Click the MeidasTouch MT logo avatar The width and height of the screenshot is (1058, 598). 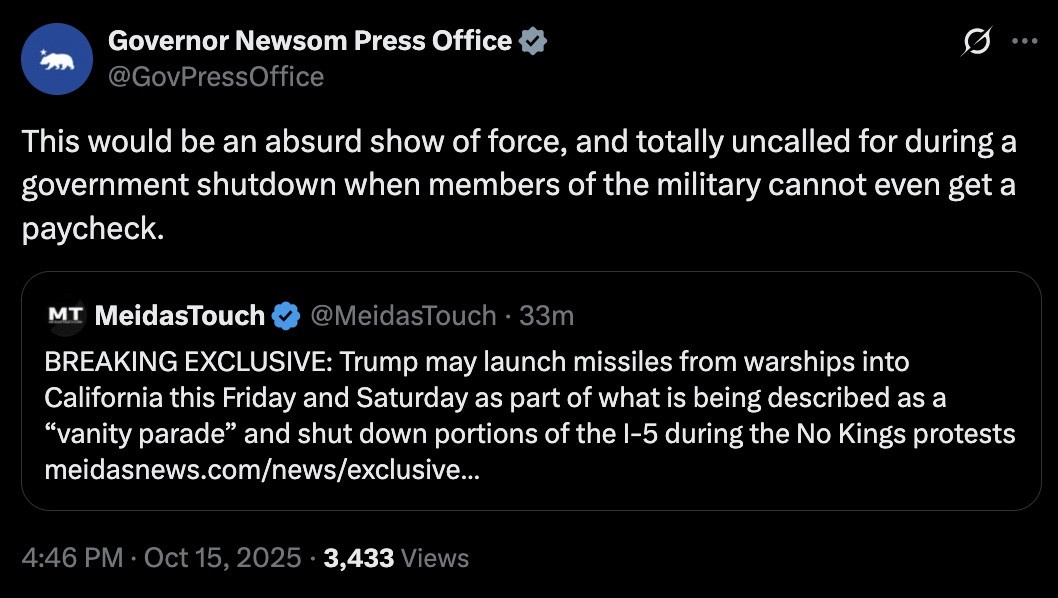point(65,316)
